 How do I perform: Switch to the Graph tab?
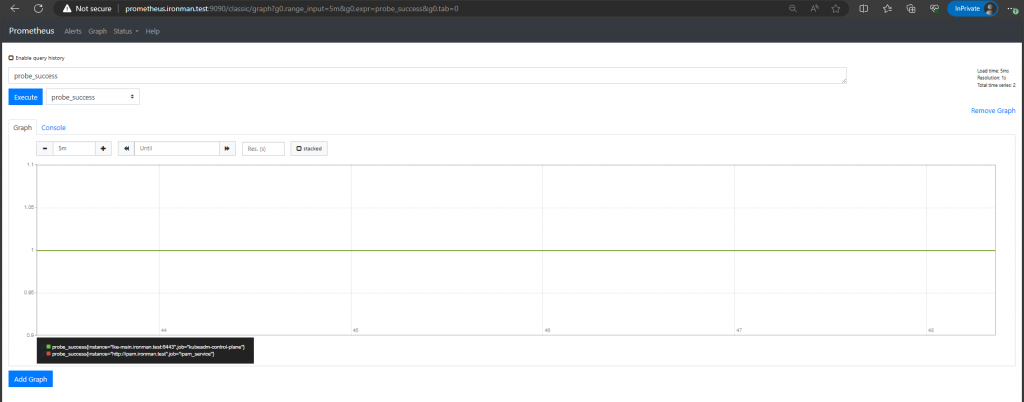tap(23, 127)
